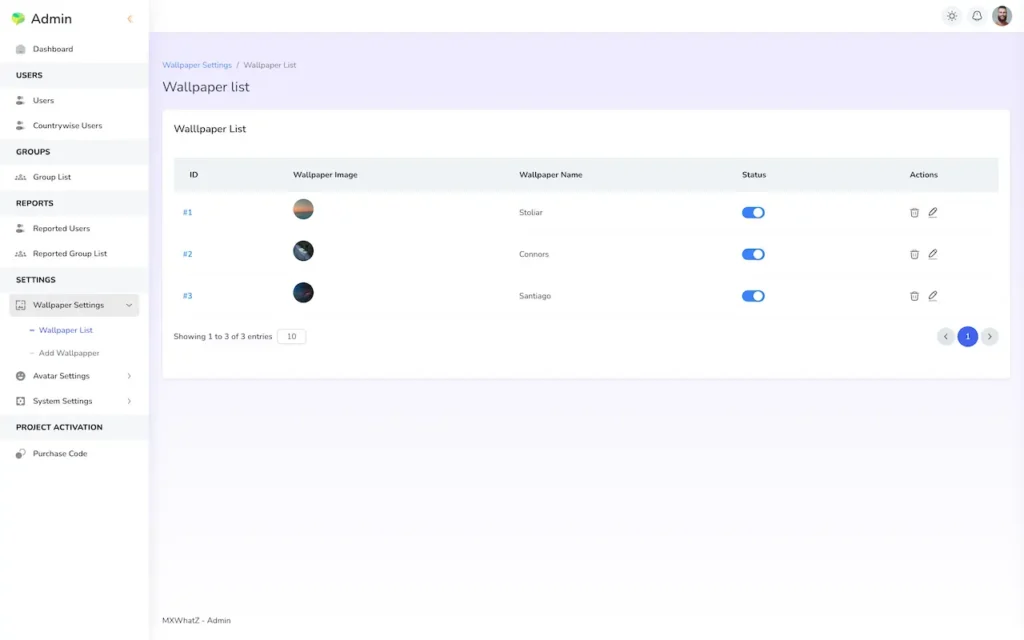Click the Avatar Settings icon
Image resolution: width=1024 pixels, height=640 pixels.
point(20,376)
